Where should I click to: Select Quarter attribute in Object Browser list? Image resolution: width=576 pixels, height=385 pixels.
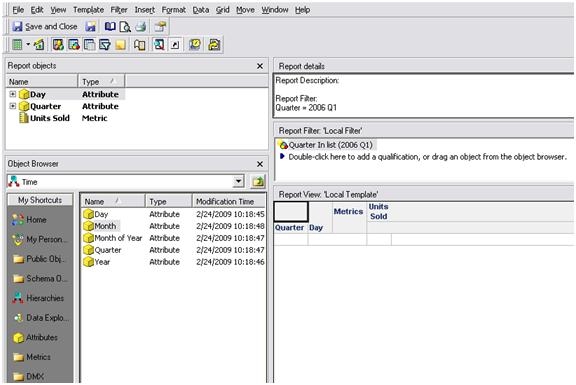[102, 250]
